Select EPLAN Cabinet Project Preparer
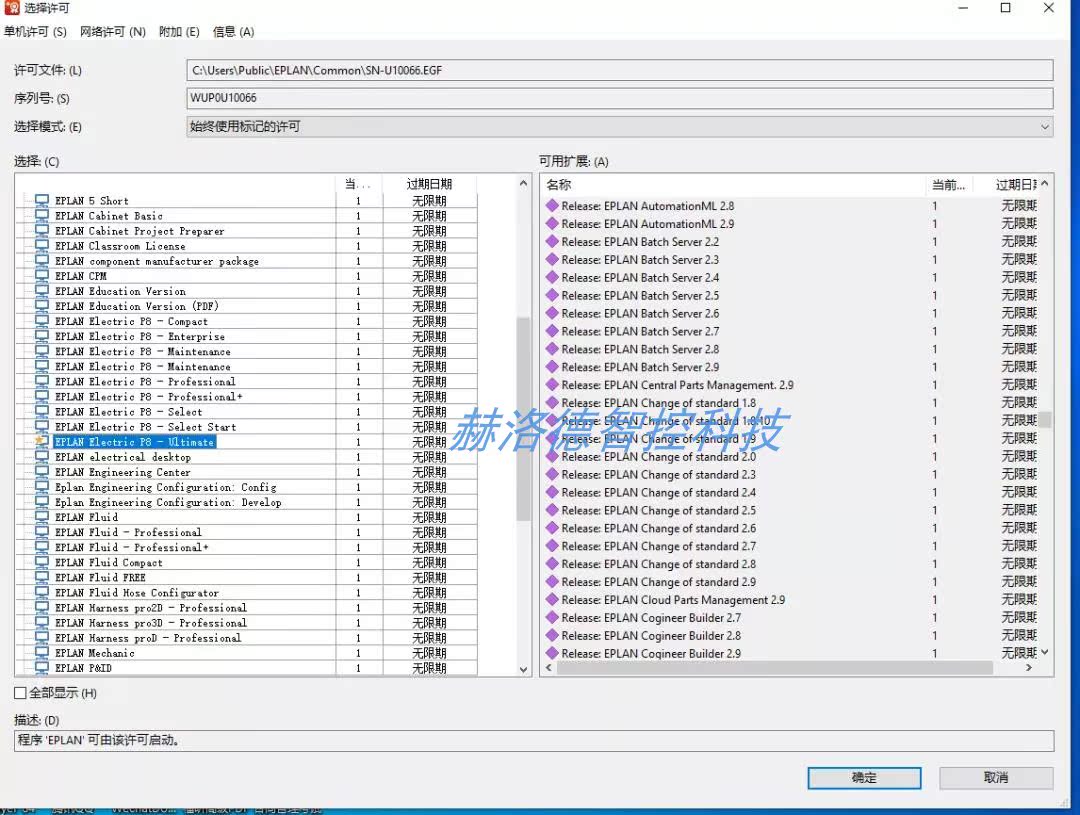This screenshot has width=1080, height=815. (139, 231)
